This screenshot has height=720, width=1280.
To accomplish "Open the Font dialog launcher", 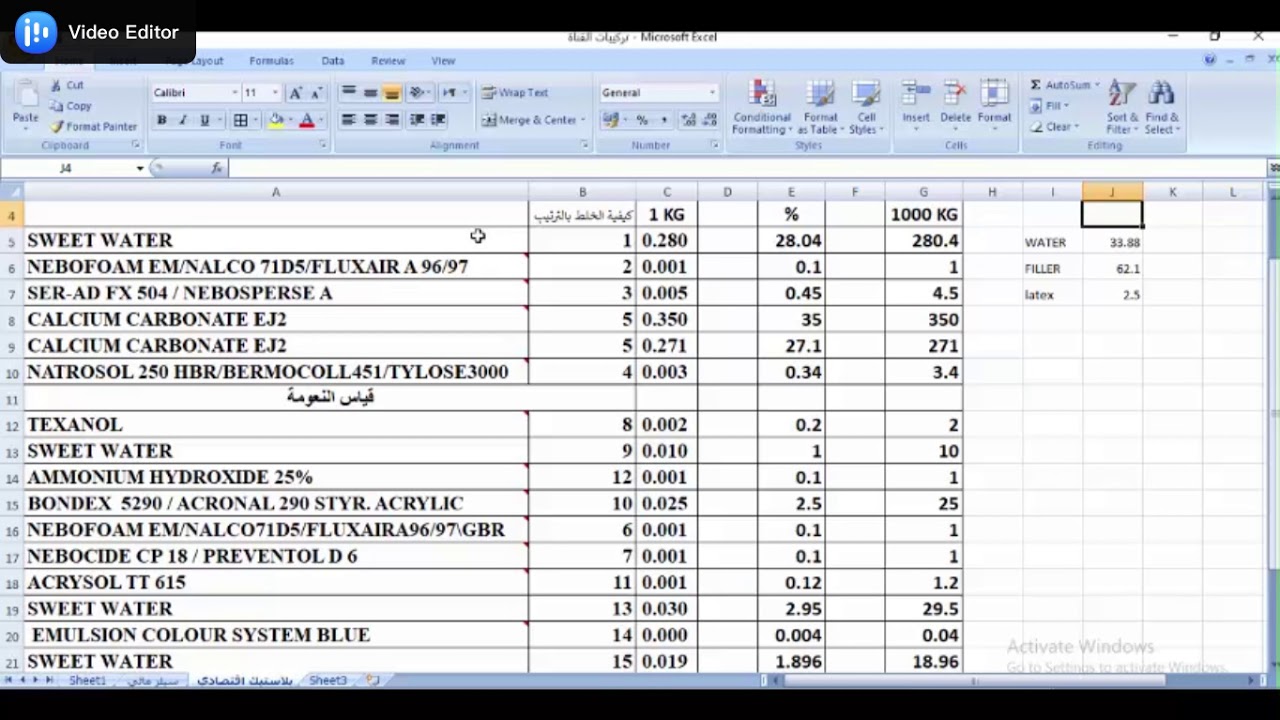I will point(323,145).
